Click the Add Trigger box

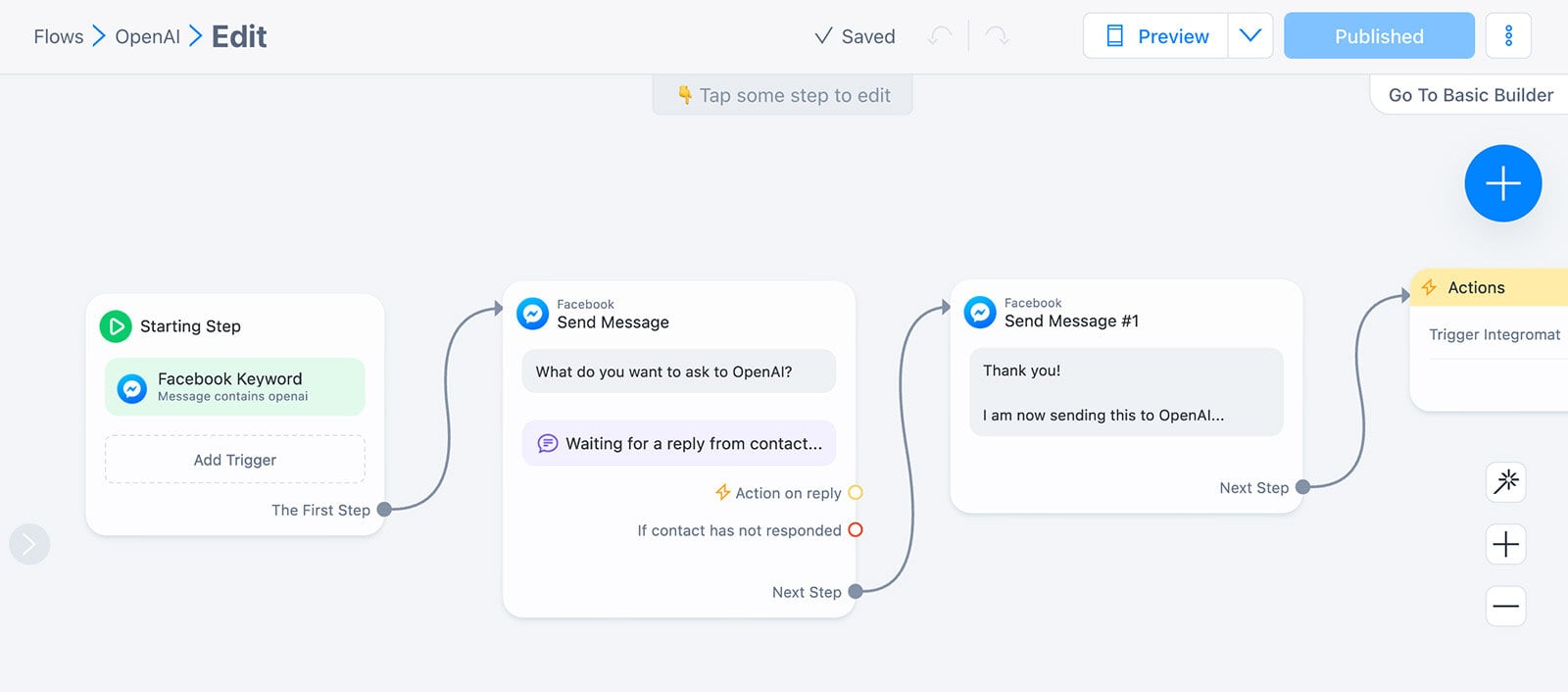[x=235, y=460]
